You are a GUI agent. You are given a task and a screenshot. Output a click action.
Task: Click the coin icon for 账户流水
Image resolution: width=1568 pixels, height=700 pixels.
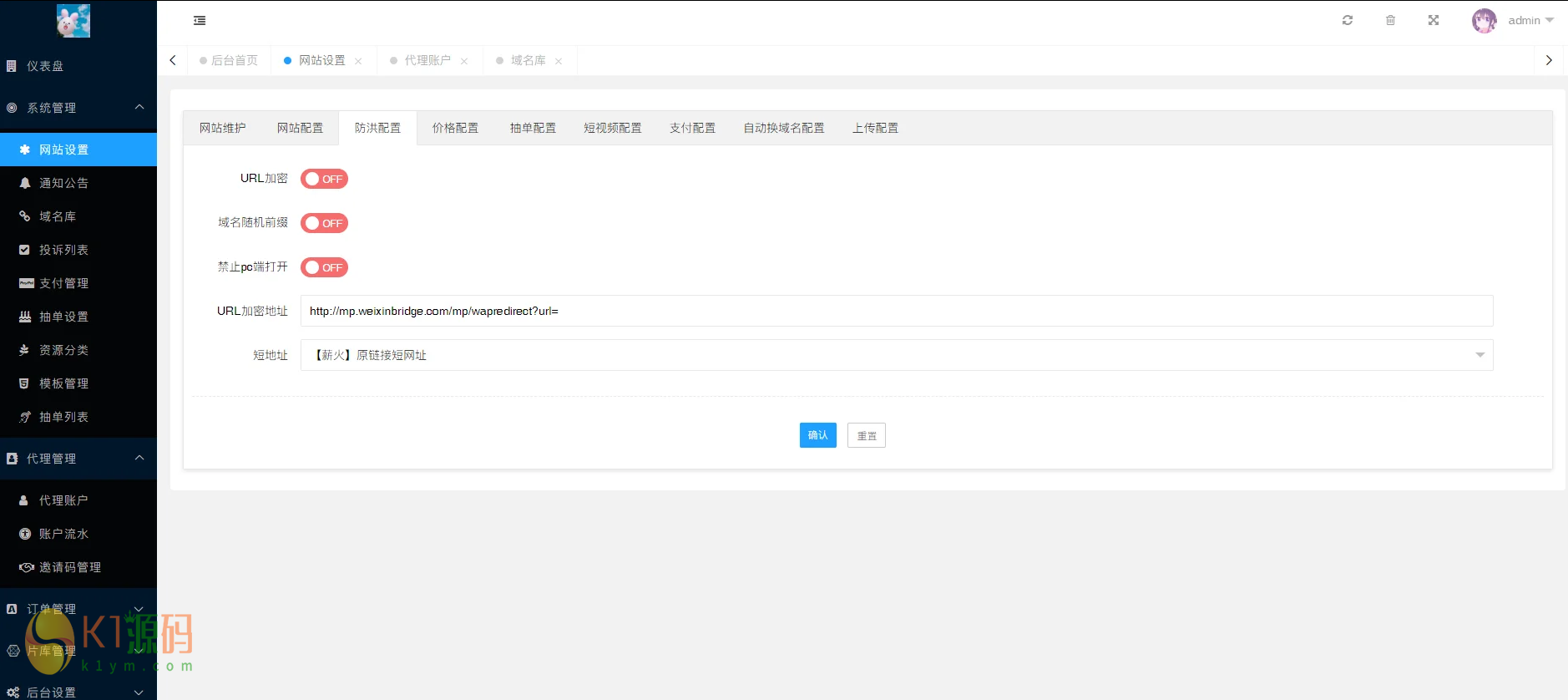pos(25,534)
